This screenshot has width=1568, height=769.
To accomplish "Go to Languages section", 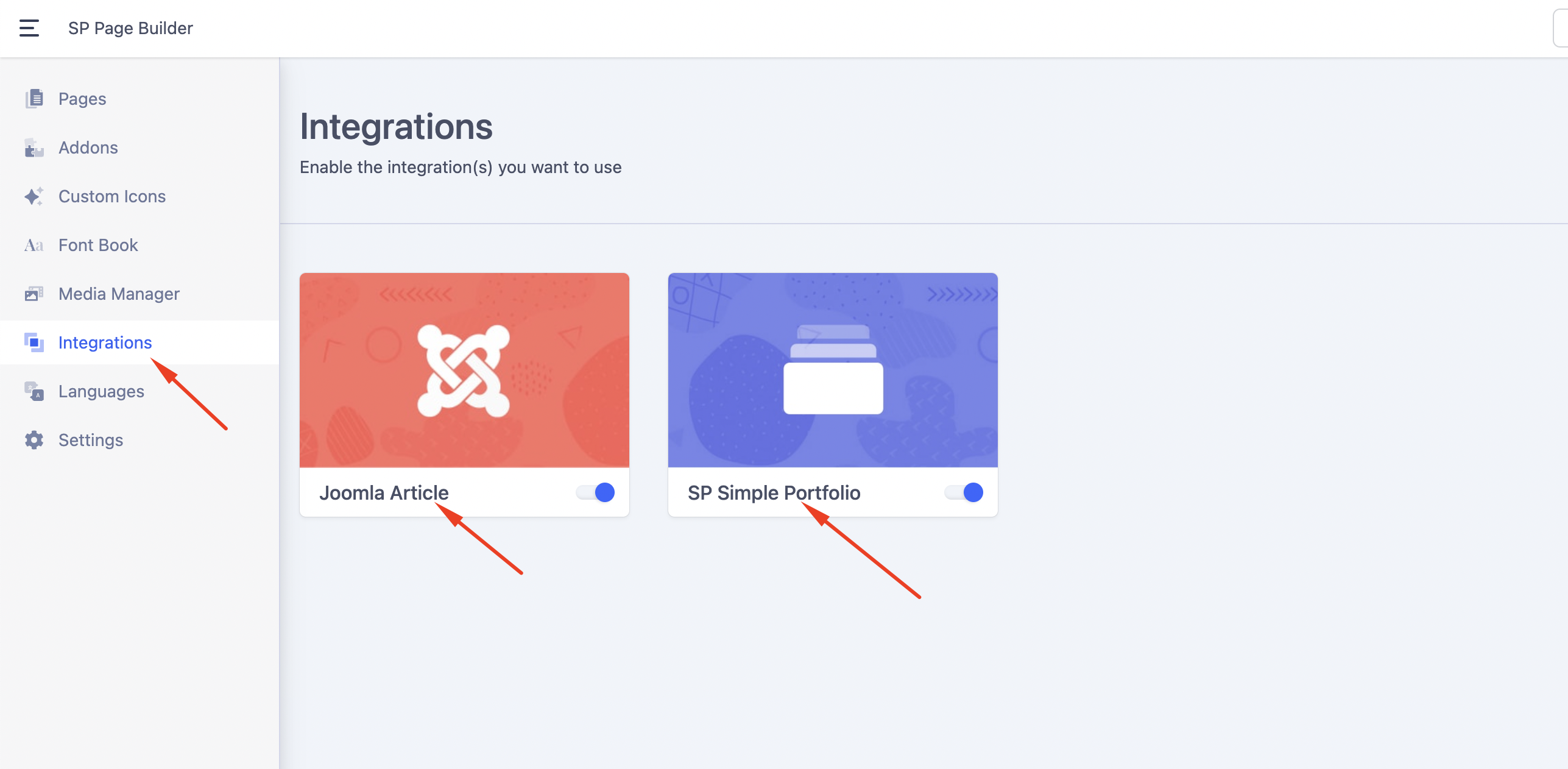I will click(x=139, y=391).
